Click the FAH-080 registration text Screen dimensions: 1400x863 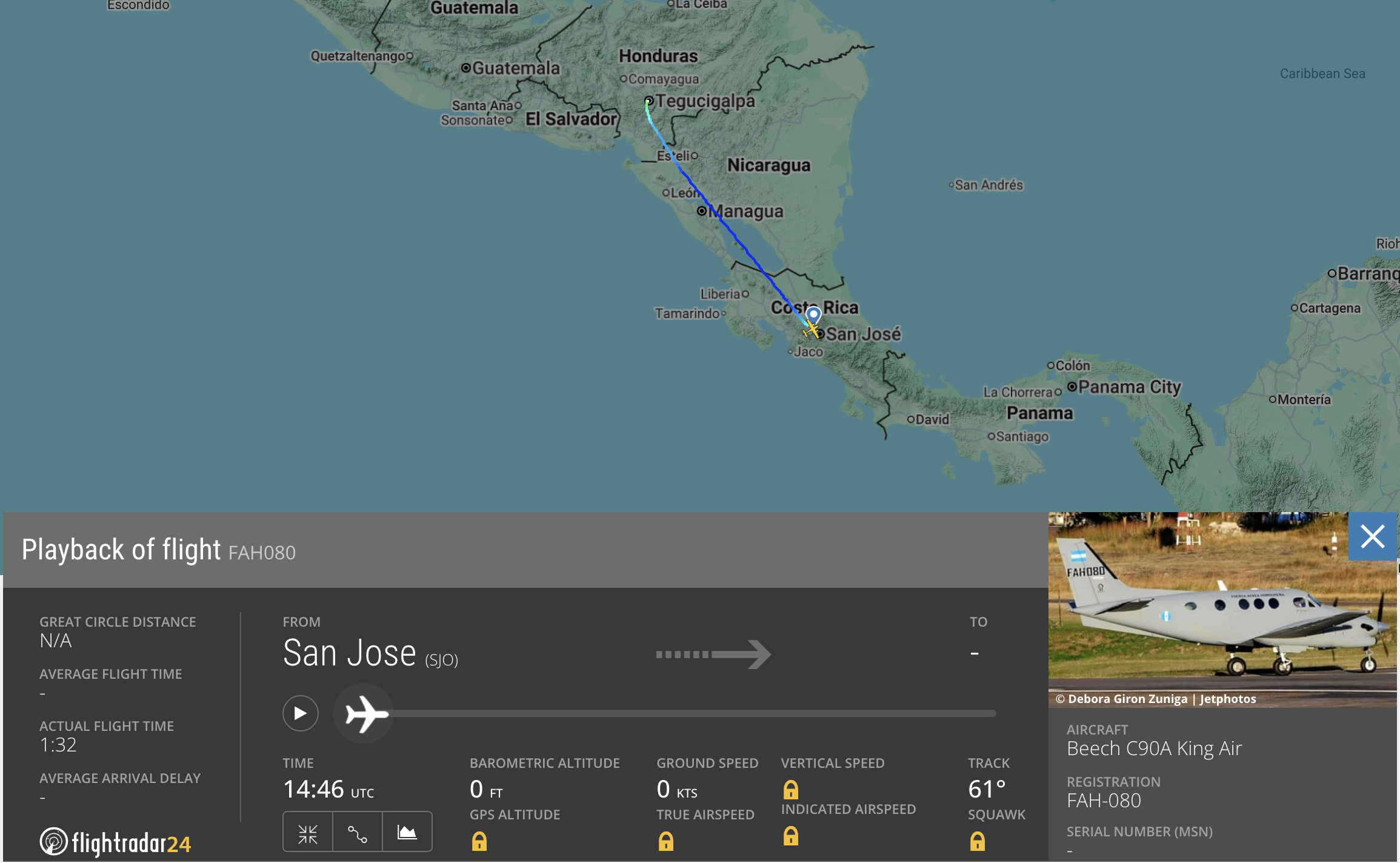[1103, 801]
